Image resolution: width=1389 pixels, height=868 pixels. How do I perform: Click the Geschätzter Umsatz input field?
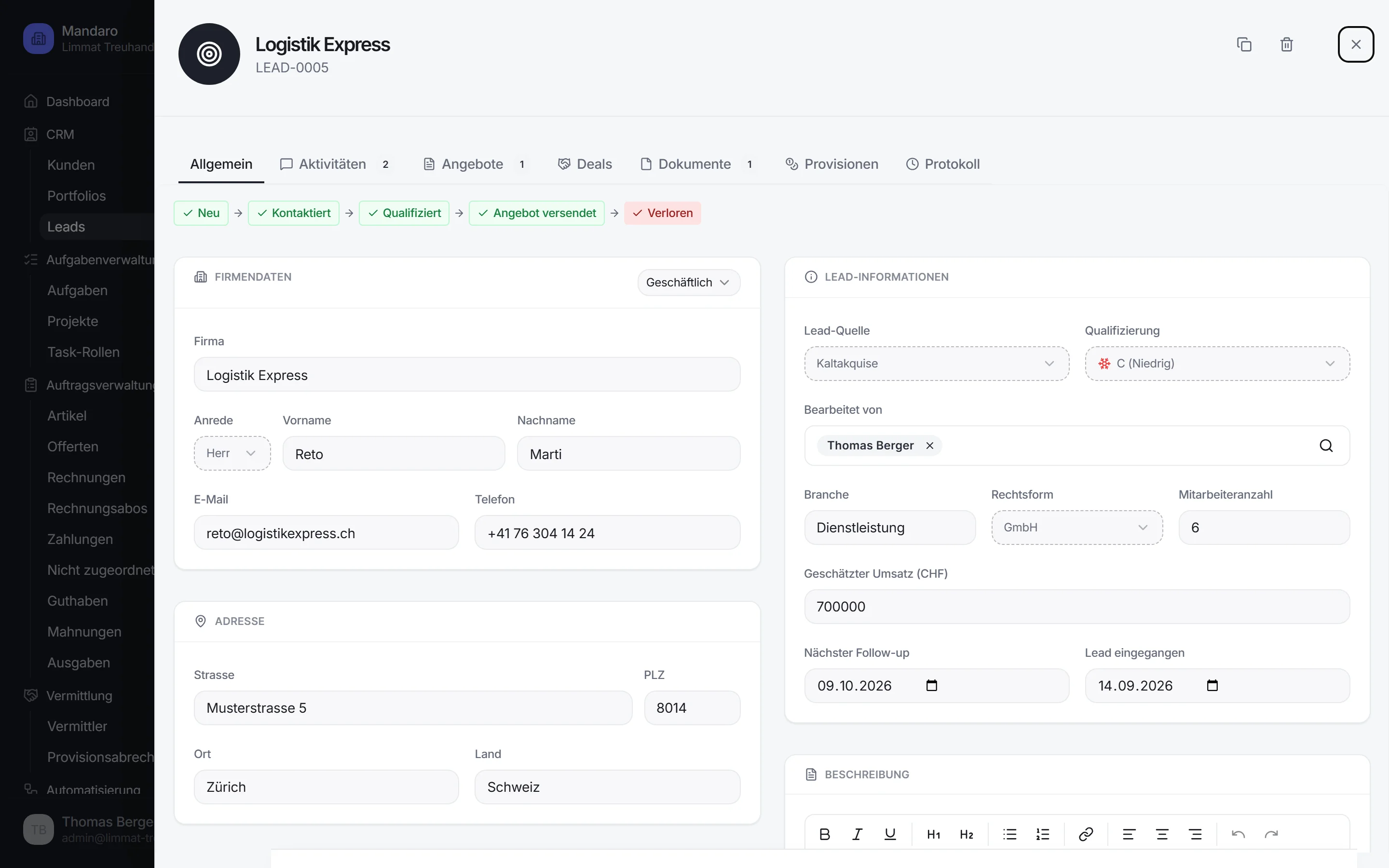[1076, 607]
